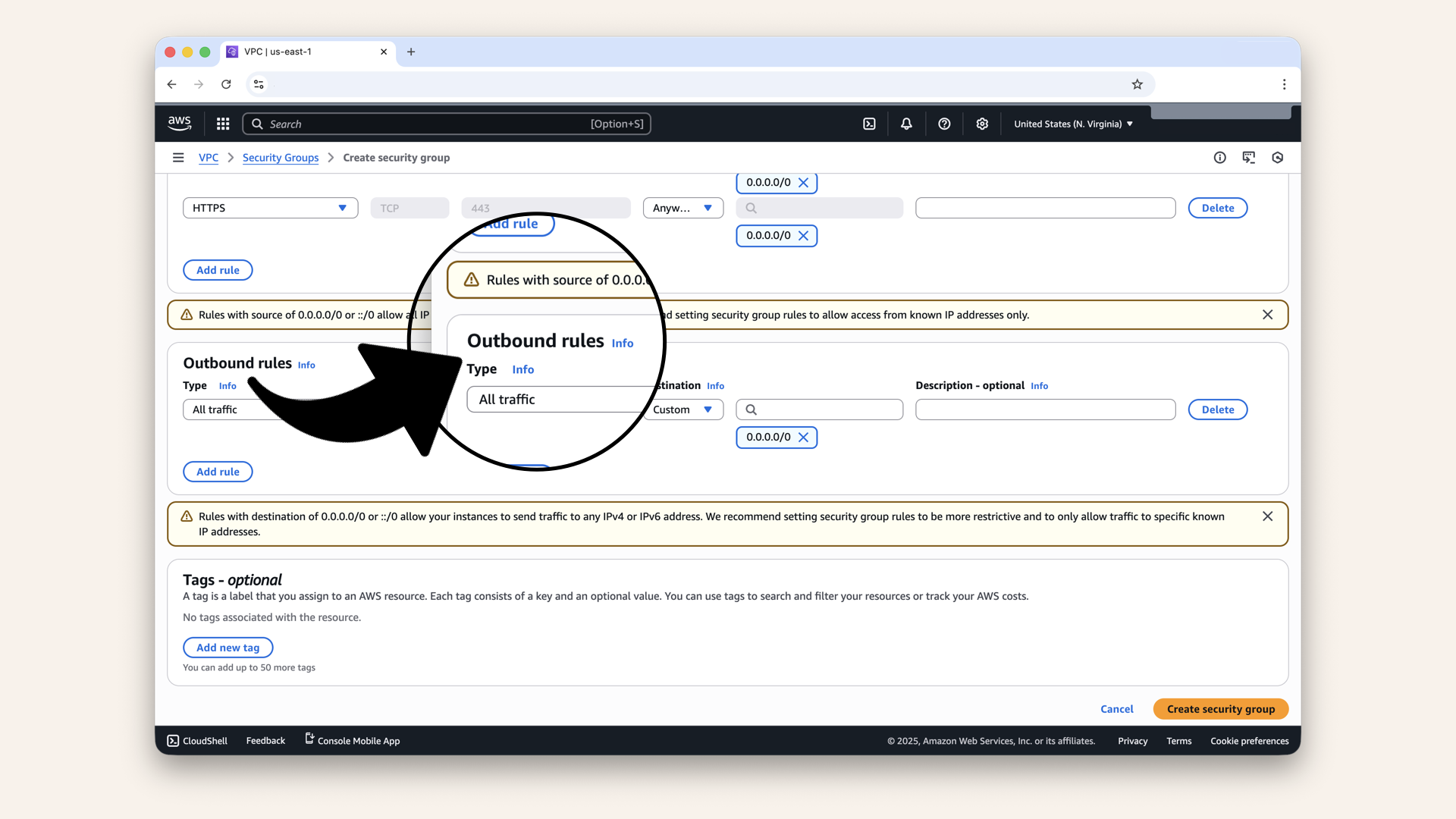This screenshot has width=1456, height=819.
Task: Open the help question mark icon
Action: [944, 124]
